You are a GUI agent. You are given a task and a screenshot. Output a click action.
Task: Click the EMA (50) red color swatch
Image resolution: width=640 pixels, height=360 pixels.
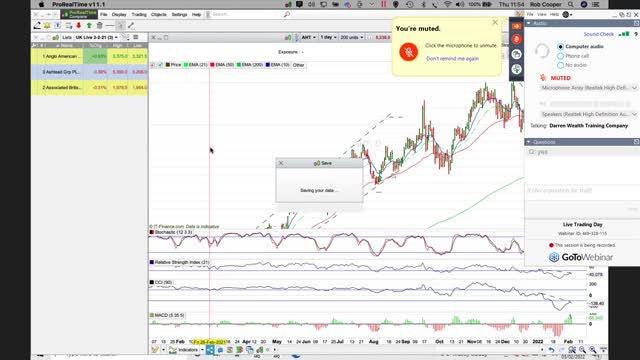pyautogui.click(x=212, y=65)
